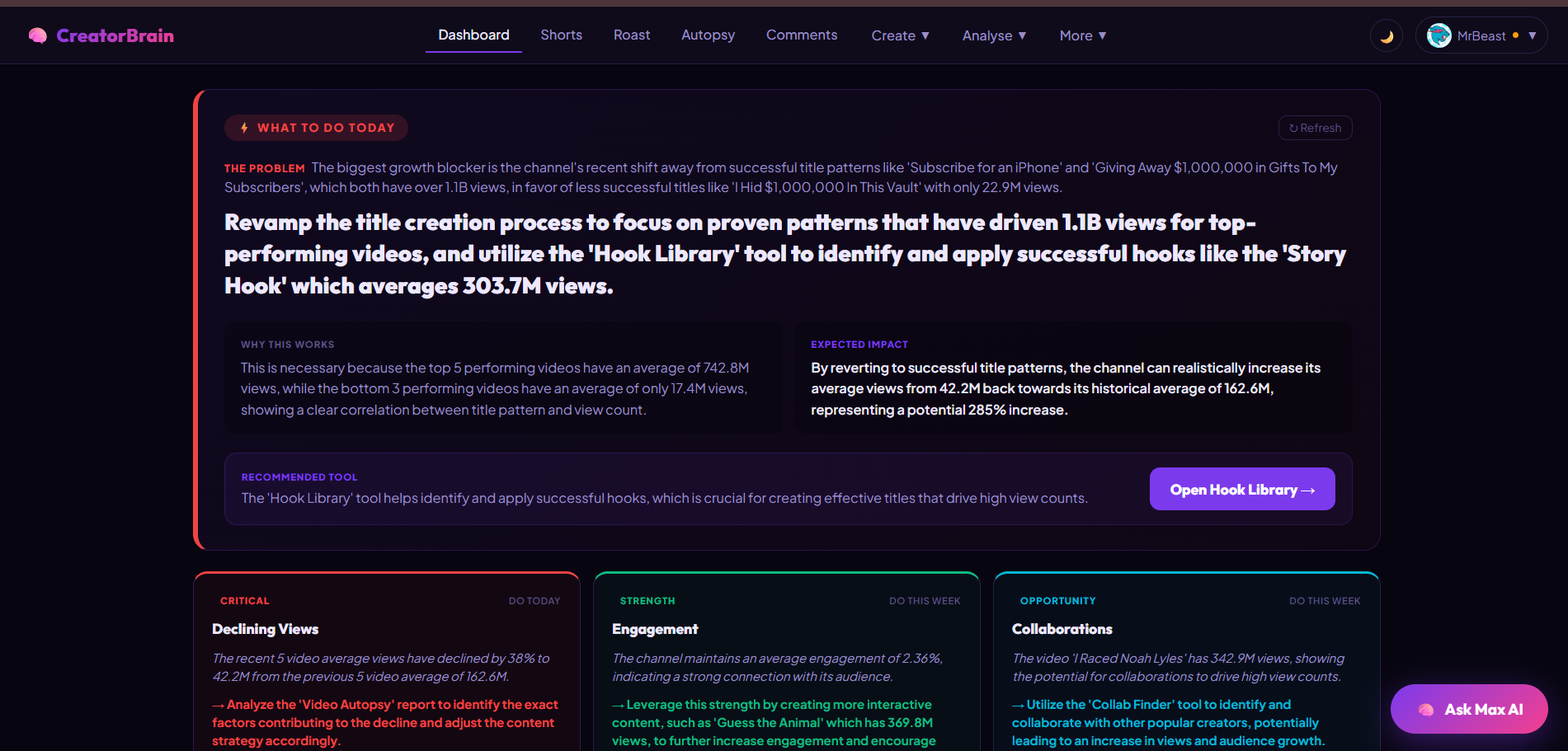Expand the More menu
Viewport: 1568px width, 751px height.
[x=1083, y=35]
